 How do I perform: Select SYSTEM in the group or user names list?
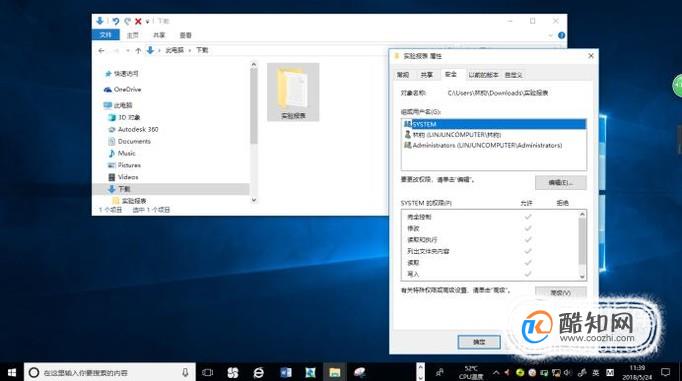coord(494,124)
